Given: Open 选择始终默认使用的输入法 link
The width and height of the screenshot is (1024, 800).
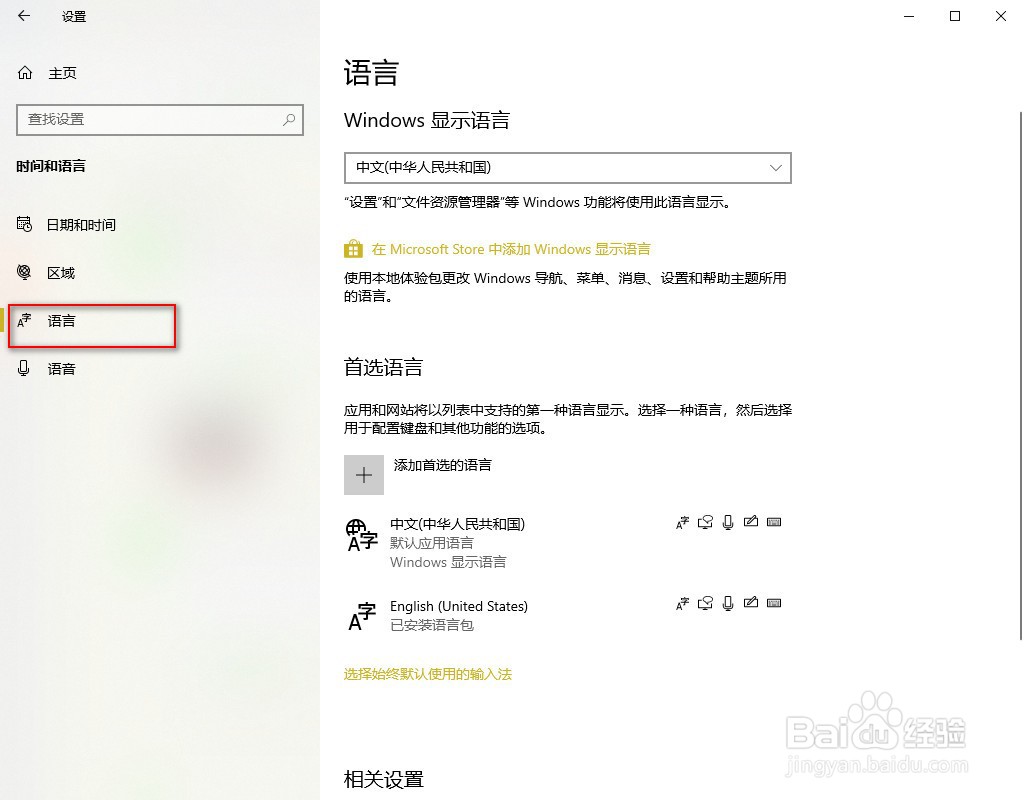Looking at the screenshot, I should coord(428,674).
